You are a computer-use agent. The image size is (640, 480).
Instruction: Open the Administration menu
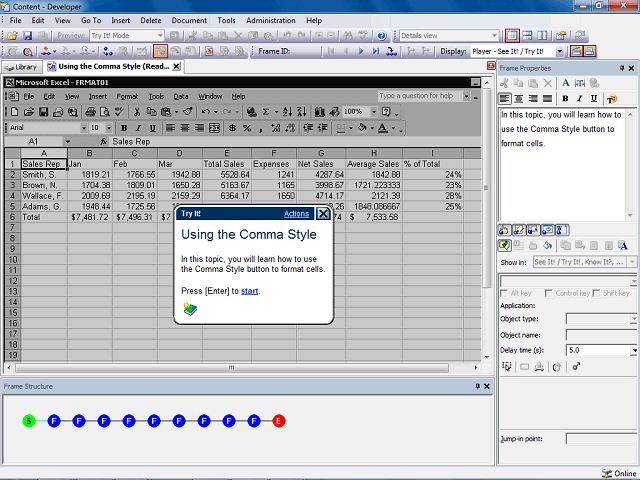271,20
